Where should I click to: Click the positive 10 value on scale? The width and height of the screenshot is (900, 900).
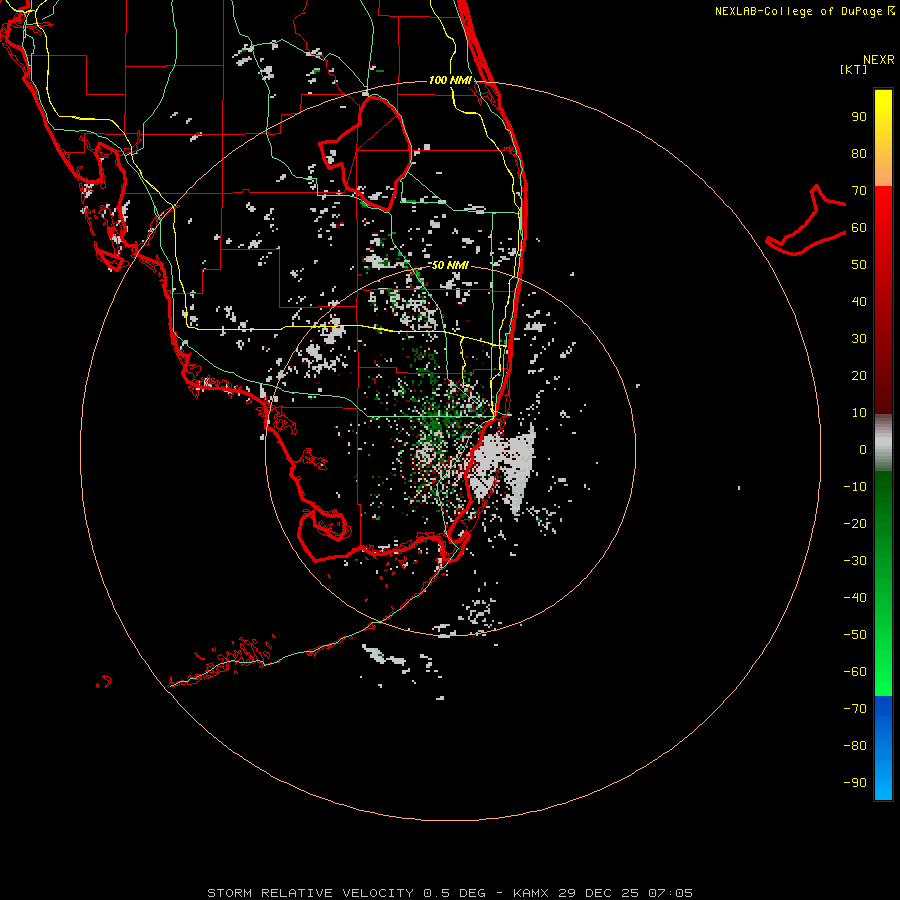[x=859, y=413]
